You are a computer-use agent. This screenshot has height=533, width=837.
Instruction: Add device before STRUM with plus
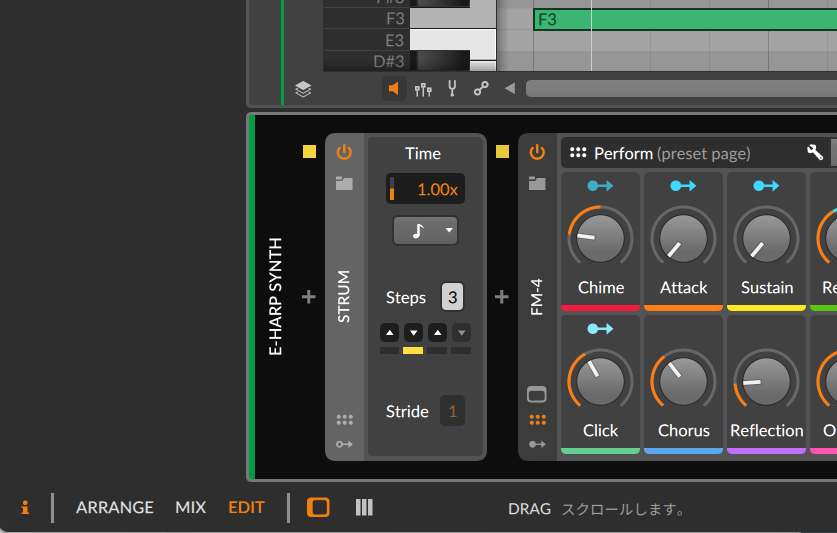point(309,297)
